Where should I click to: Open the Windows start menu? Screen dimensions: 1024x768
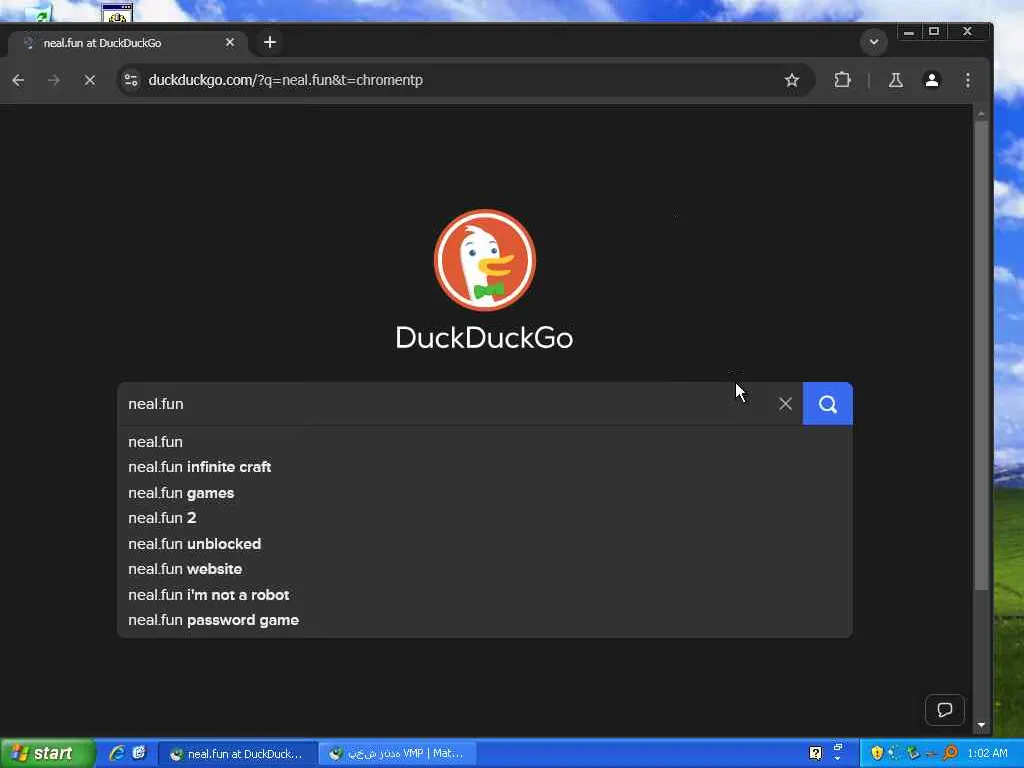47,754
